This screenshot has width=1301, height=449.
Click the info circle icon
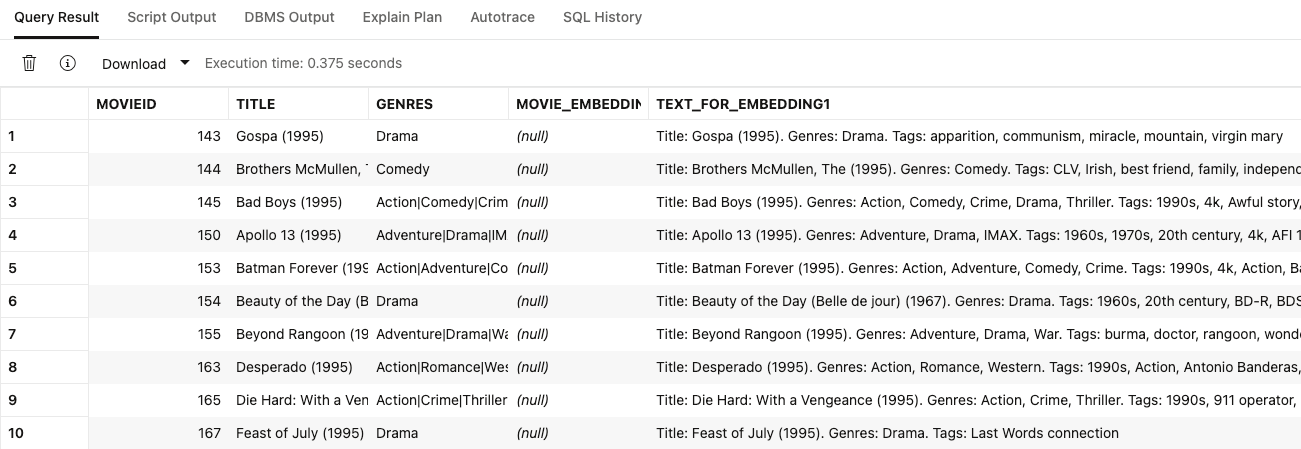pyautogui.click(x=68, y=63)
